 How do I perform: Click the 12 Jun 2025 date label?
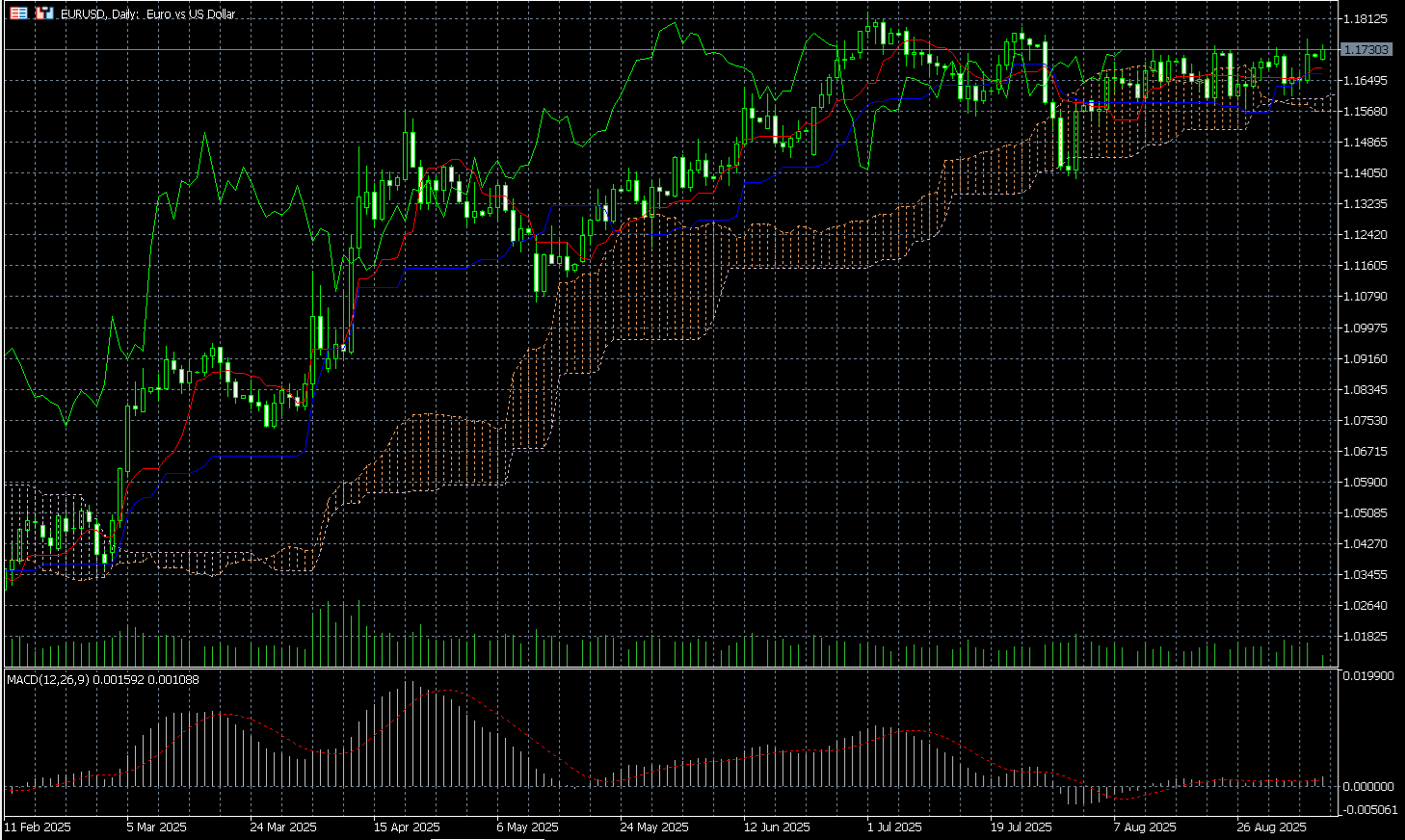coord(777,827)
